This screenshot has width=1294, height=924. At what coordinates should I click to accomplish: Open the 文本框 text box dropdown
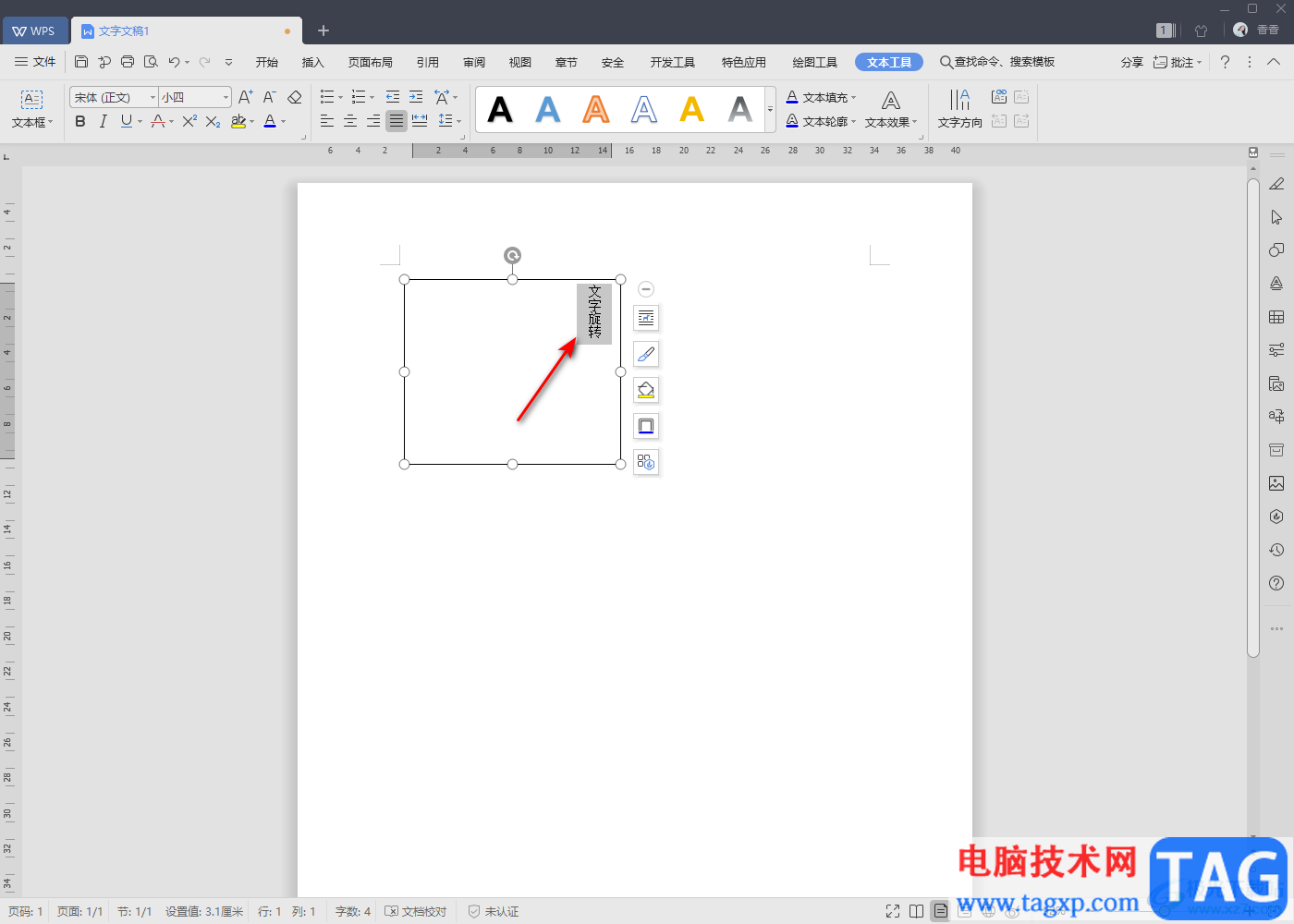click(x=32, y=109)
